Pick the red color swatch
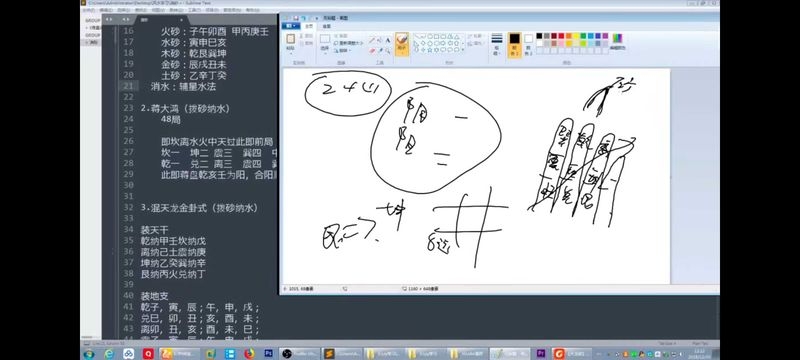 tap(561, 36)
